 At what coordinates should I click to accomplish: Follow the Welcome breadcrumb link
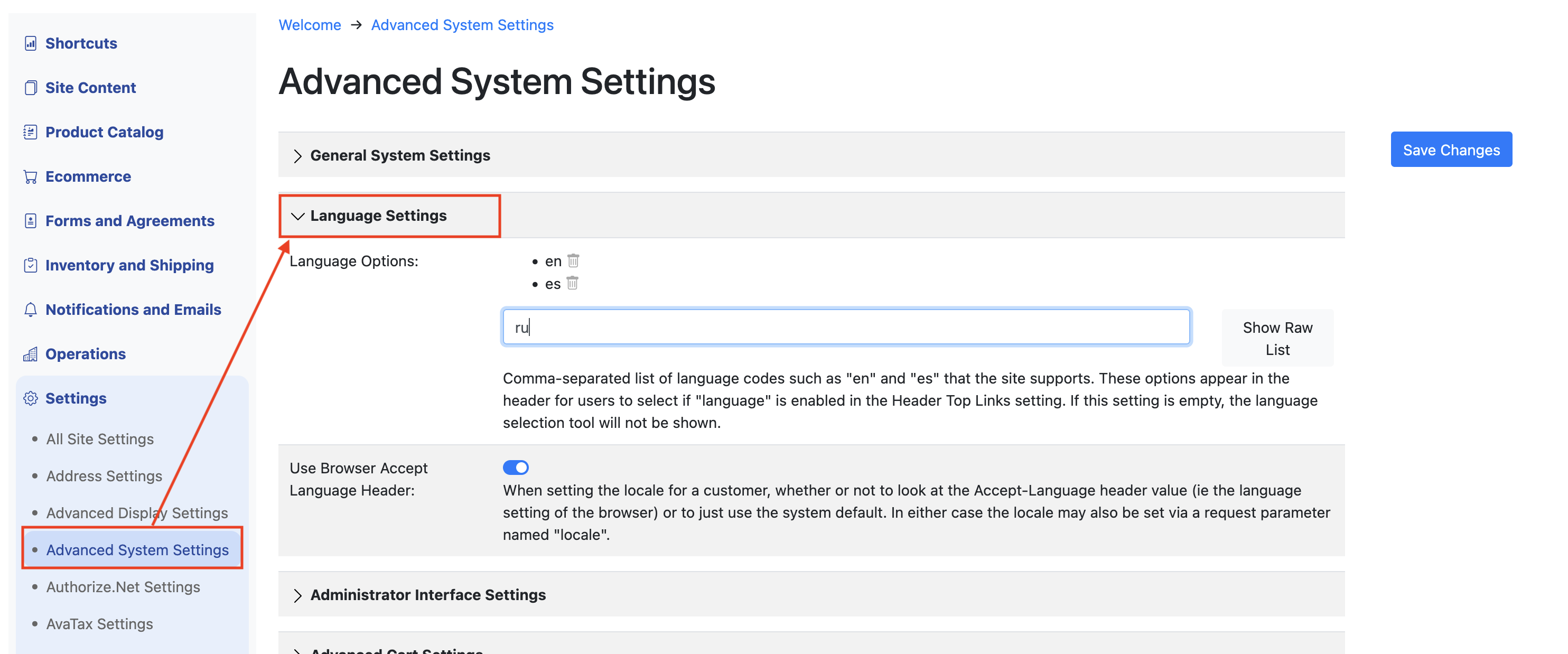click(x=309, y=25)
